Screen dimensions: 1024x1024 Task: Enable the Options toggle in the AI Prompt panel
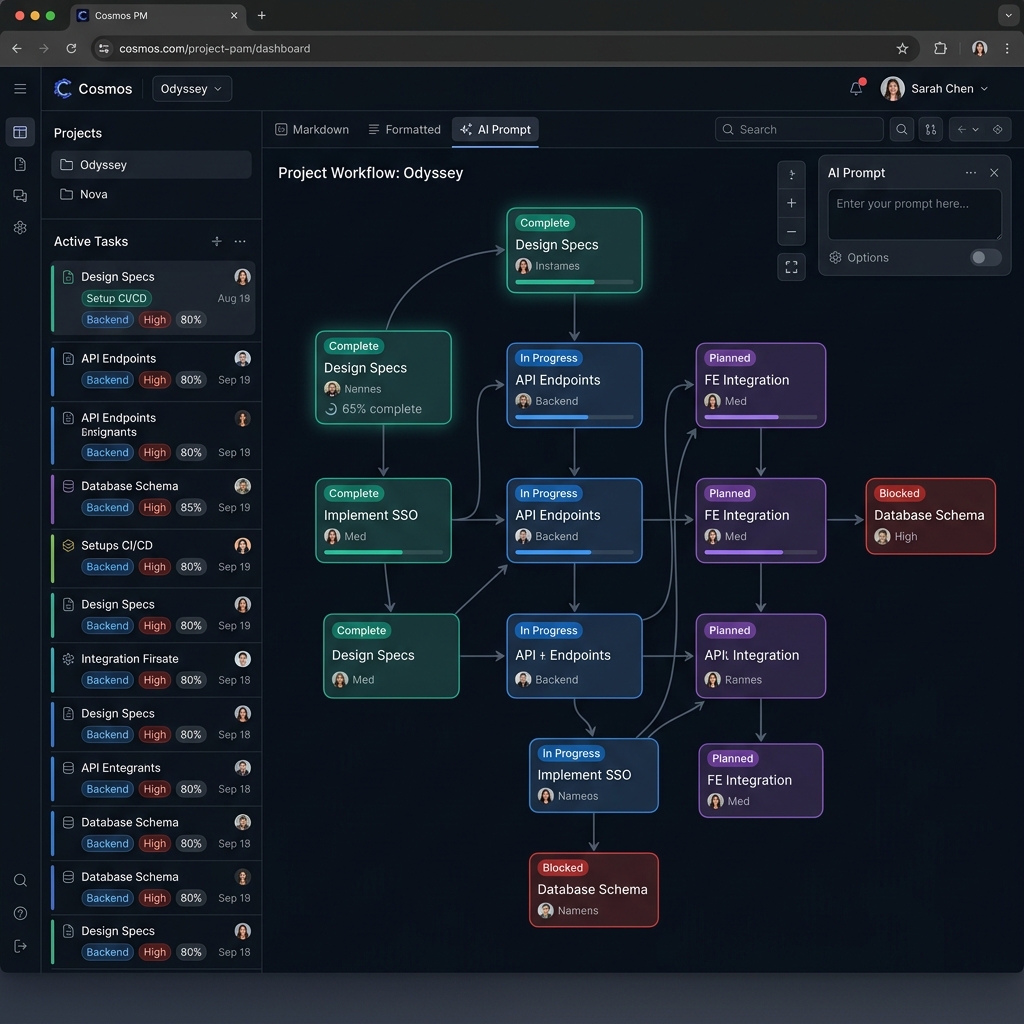tap(984, 257)
